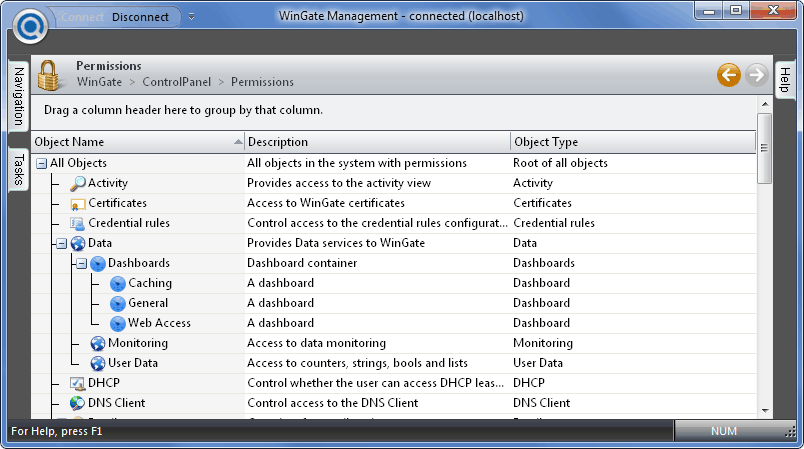Sort by the Object Type column header
Viewport: 804px width, 449px height.
coord(633,142)
